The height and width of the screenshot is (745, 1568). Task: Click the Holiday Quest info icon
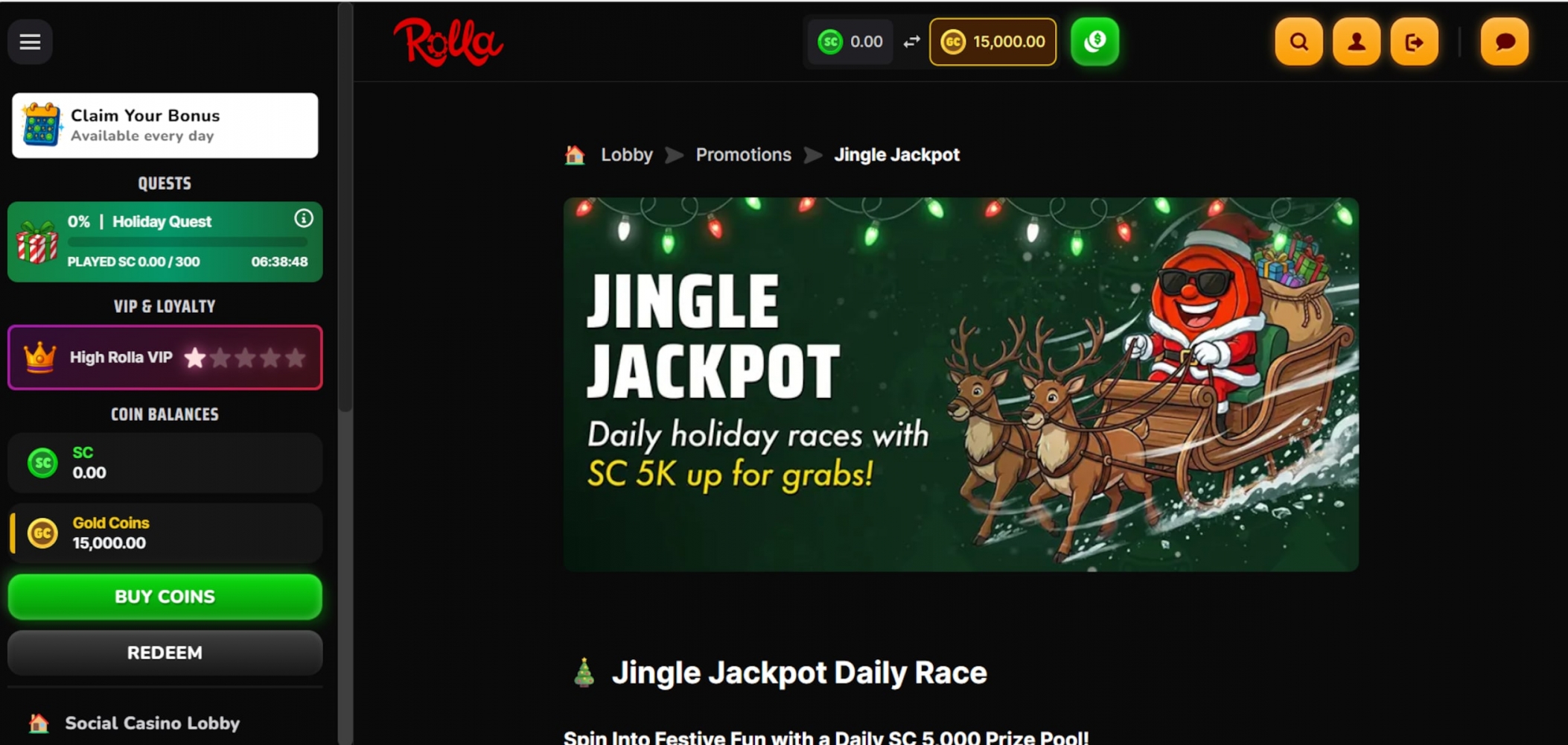pyautogui.click(x=303, y=218)
